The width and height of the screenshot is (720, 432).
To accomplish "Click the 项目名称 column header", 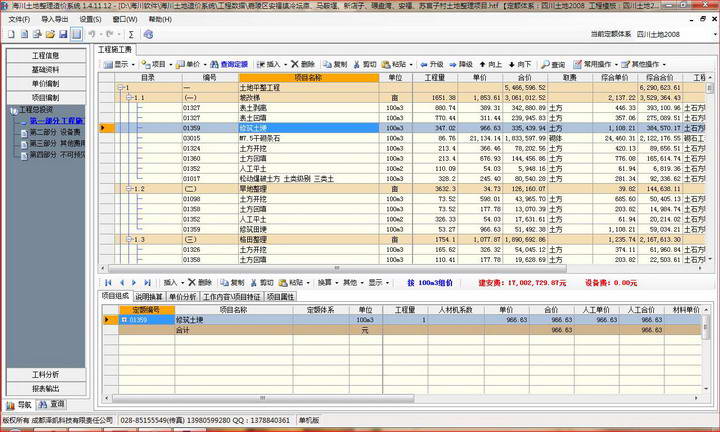I will click(309, 78).
